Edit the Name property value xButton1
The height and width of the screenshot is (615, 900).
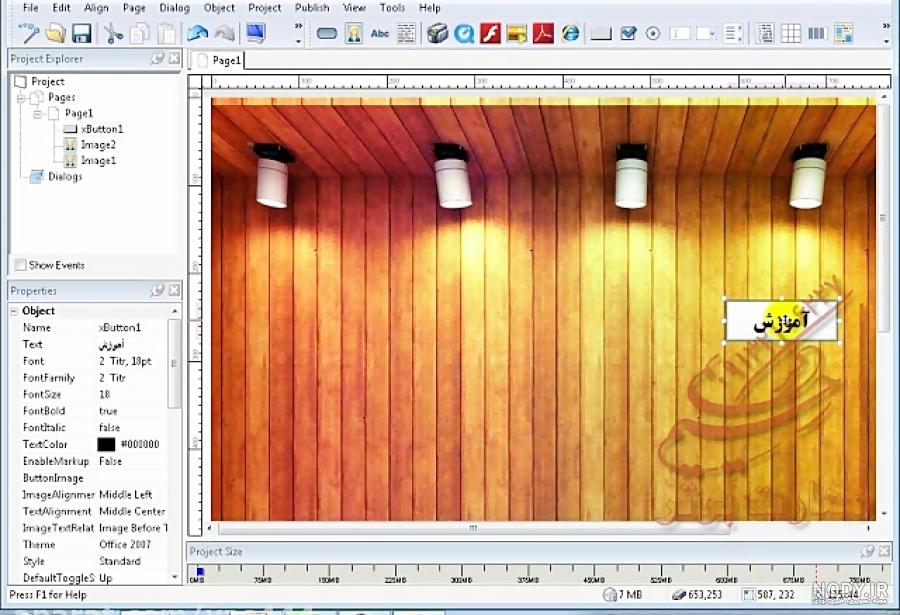[x=119, y=328]
